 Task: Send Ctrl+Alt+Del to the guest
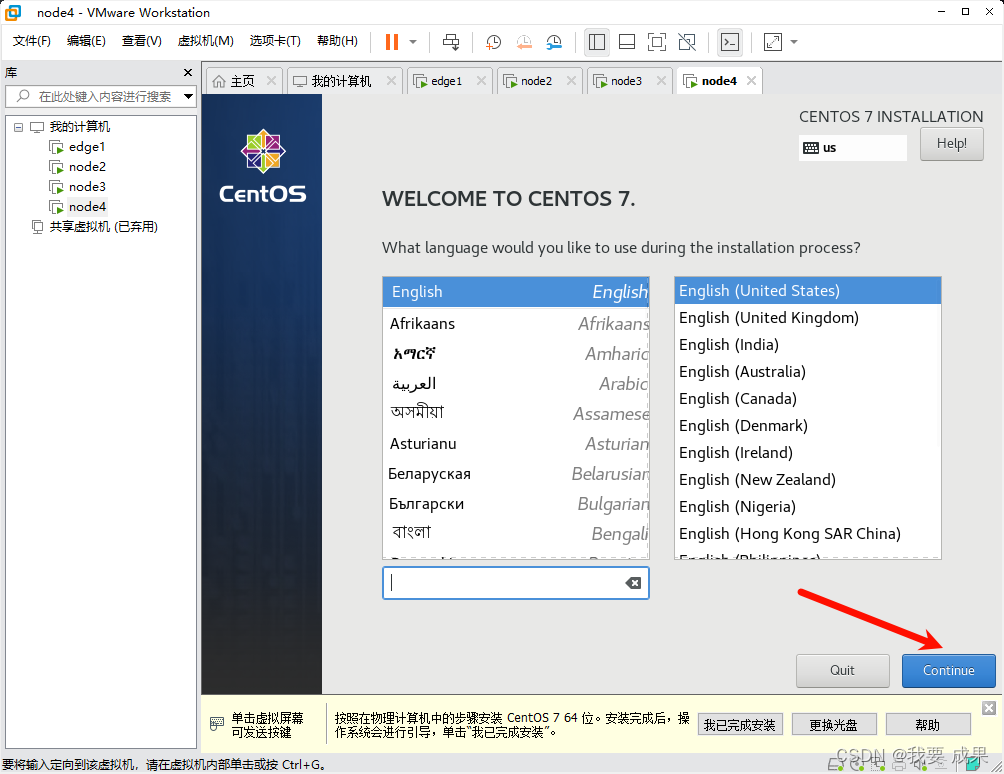pos(451,41)
